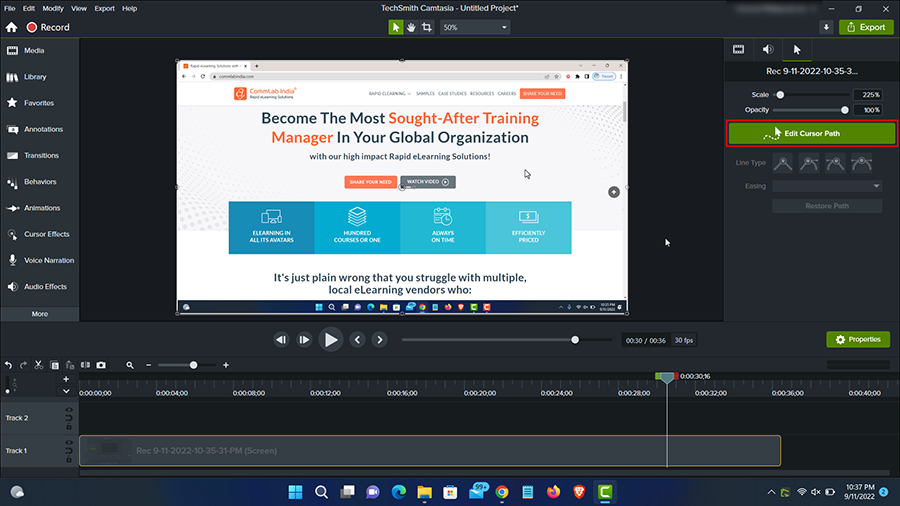Viewport: 900px width, 506px height.
Task: Click the 30 fps indicator
Action: 684,340
